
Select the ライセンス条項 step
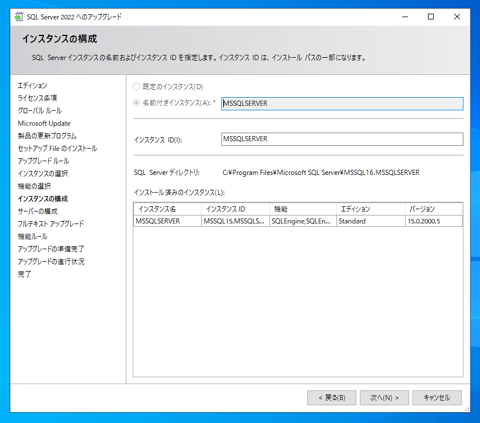[37, 98]
